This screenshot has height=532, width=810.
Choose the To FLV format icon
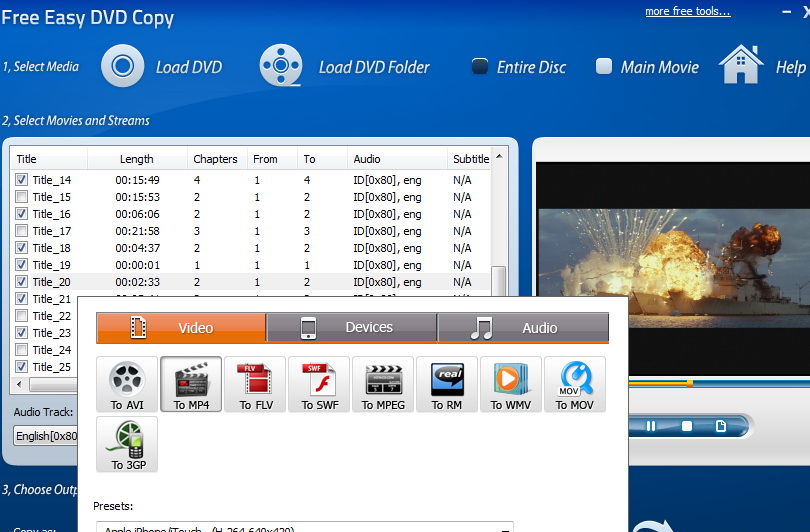(x=255, y=384)
